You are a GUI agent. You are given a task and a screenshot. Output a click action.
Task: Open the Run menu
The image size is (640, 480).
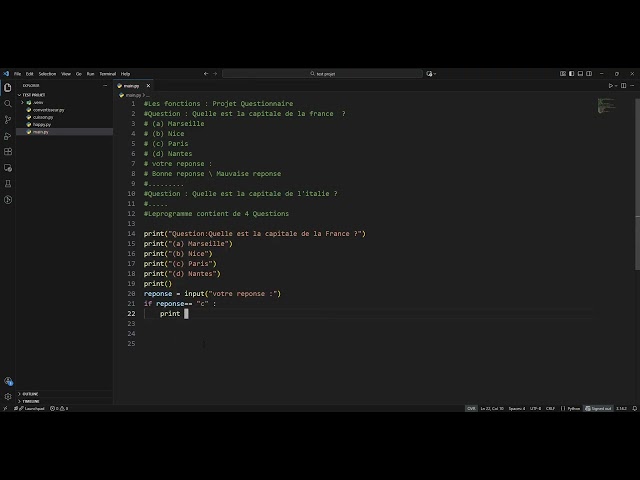pyautogui.click(x=91, y=74)
